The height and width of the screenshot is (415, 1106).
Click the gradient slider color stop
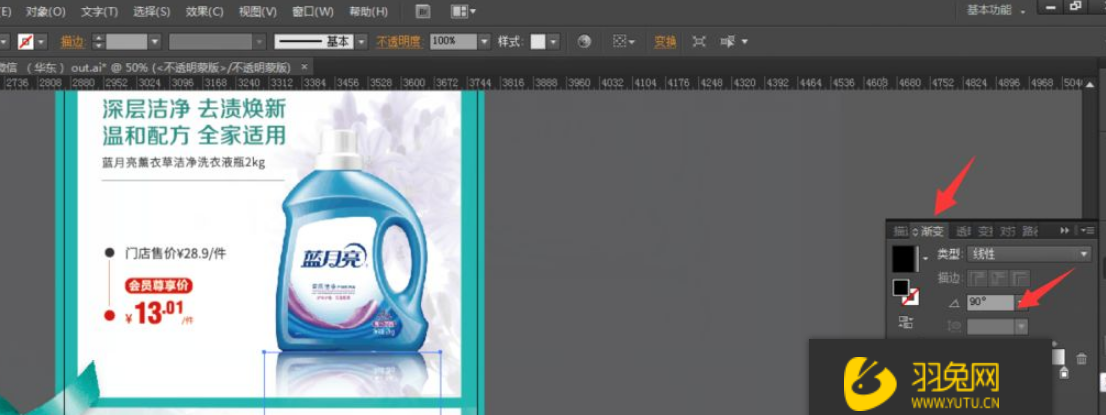coord(1063,372)
